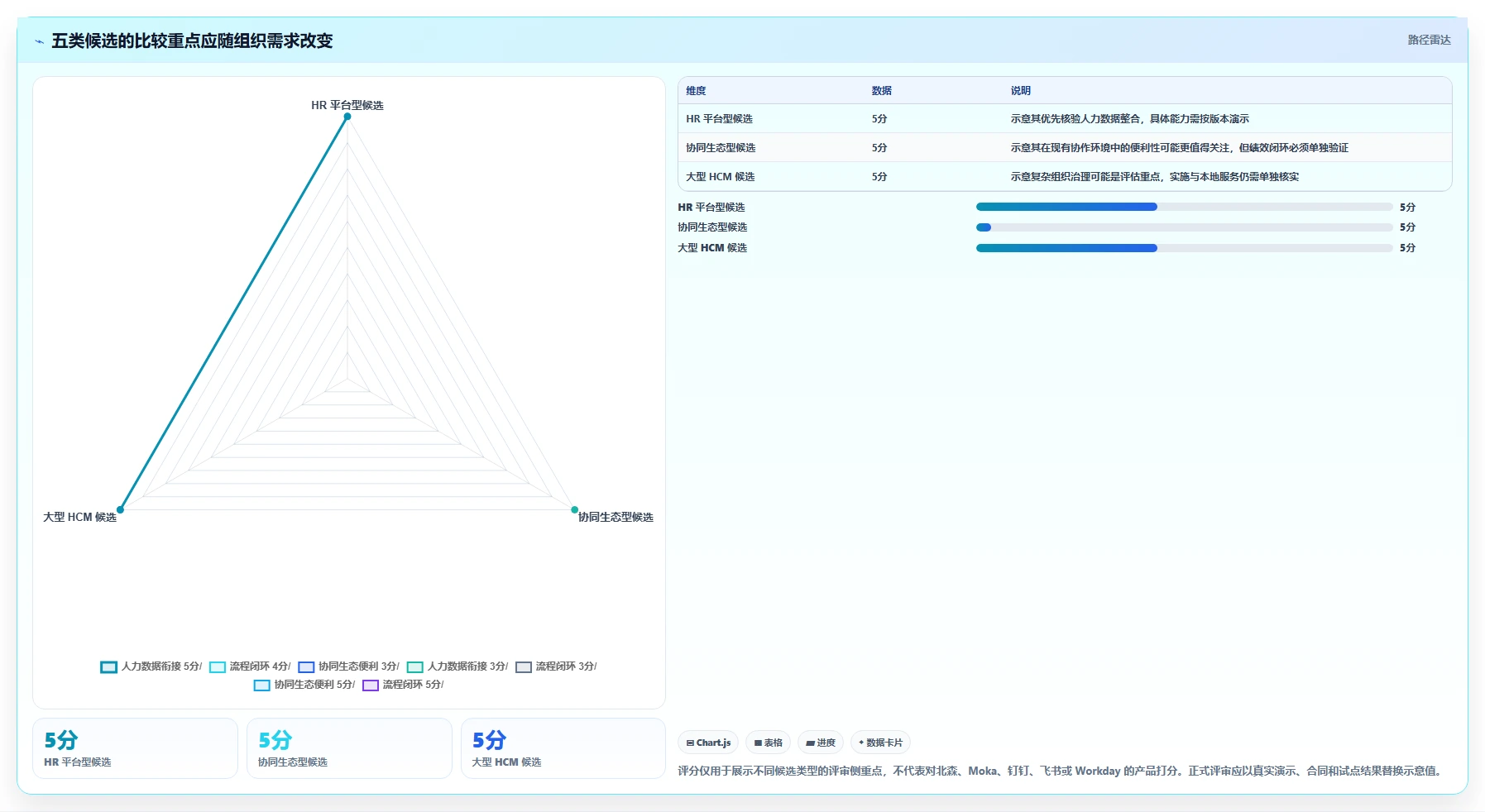The height and width of the screenshot is (812, 1485).
Task: Click the Chart.js chip
Action: coord(709,743)
